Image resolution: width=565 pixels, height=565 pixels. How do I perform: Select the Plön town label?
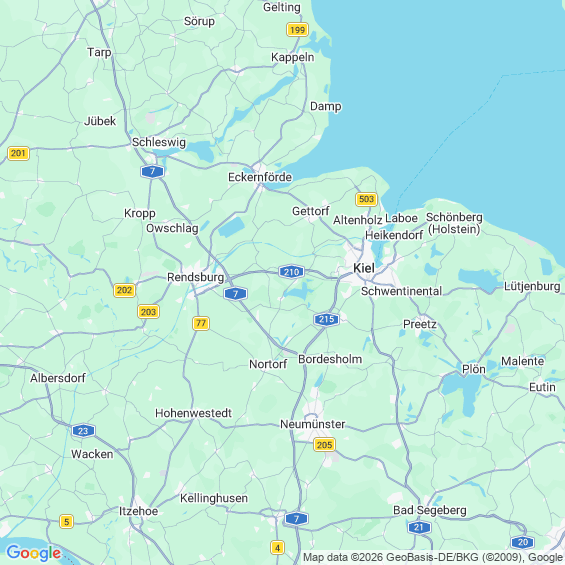474,369
